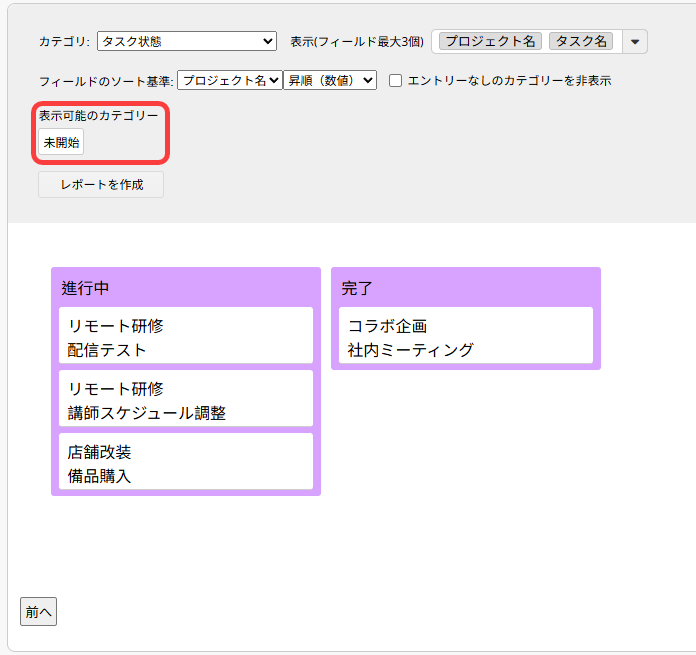Open the リモート研修 配信テスト card

tap(186, 335)
